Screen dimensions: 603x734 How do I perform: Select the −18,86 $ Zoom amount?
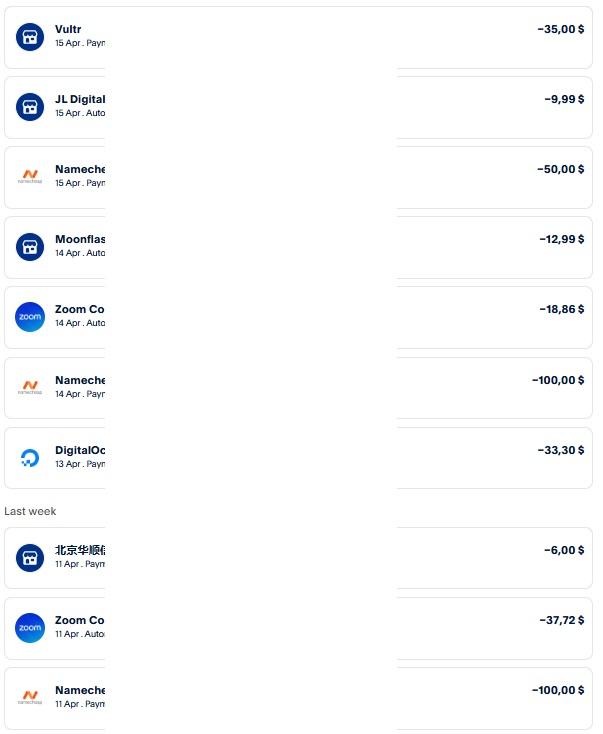(561, 310)
